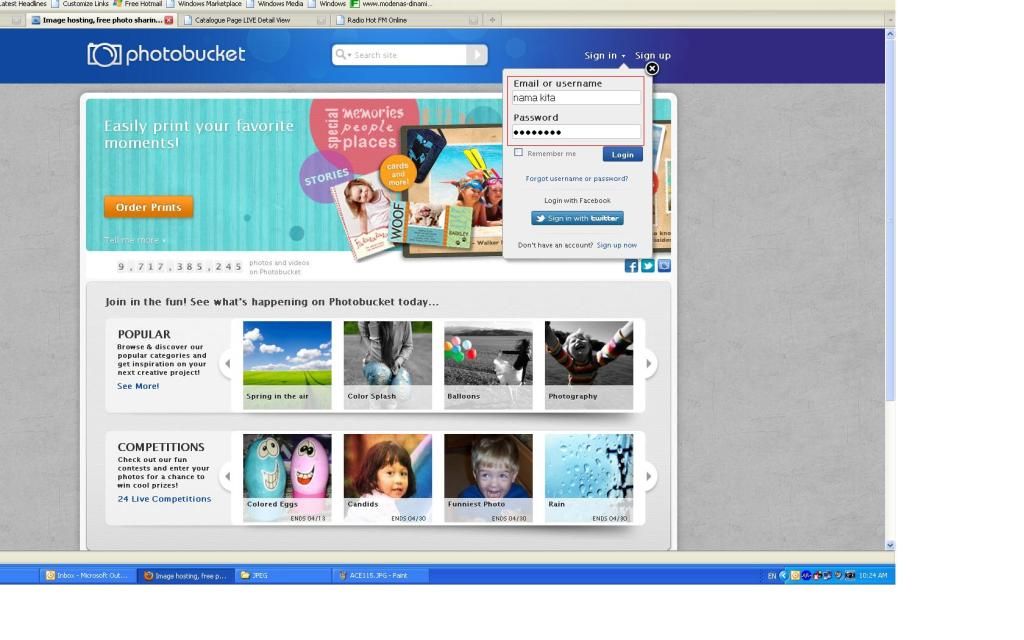Collapse the Sign in dropdown
The height and width of the screenshot is (640, 1024).
[x=605, y=56]
